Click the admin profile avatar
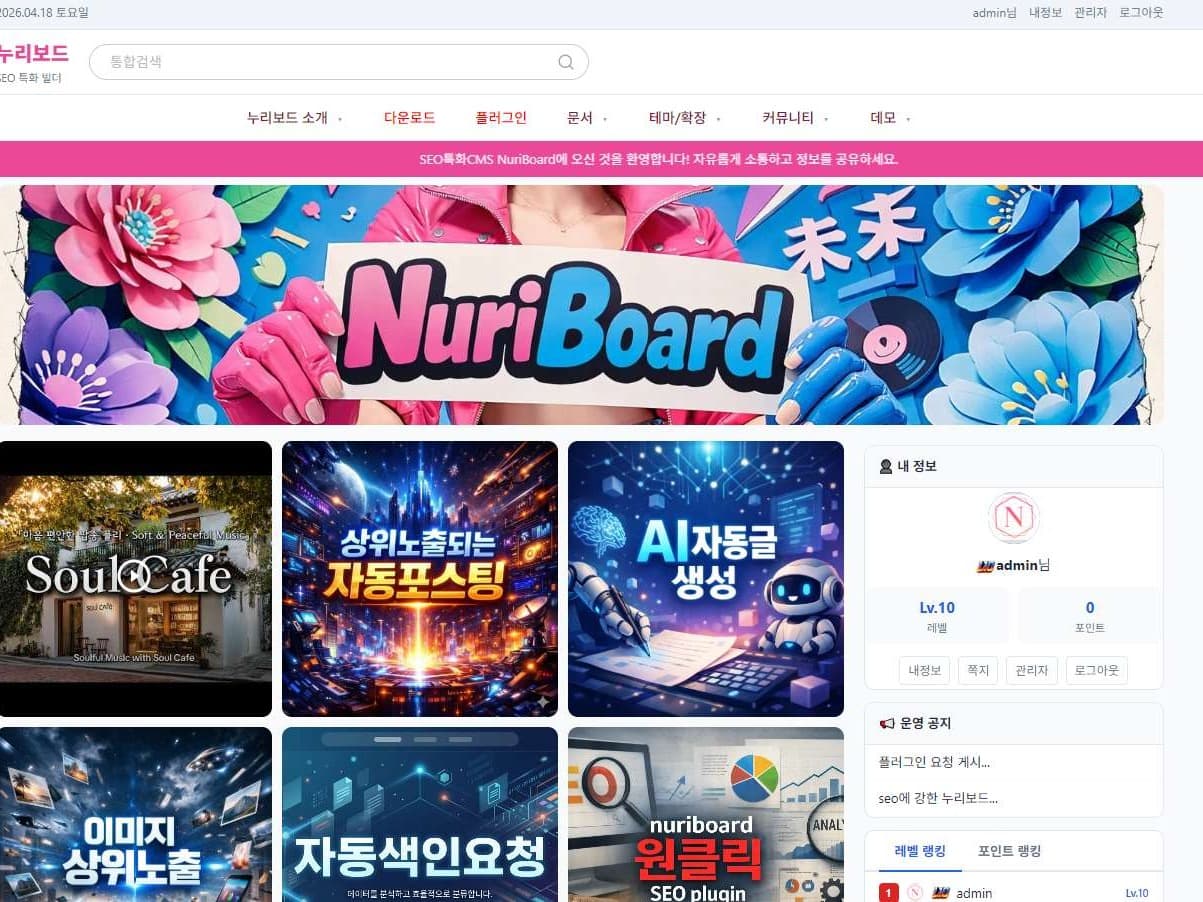 coord(1013,519)
